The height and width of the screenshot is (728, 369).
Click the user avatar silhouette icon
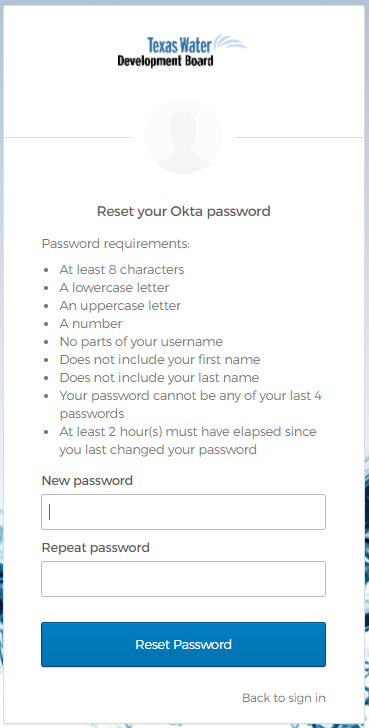point(183,136)
